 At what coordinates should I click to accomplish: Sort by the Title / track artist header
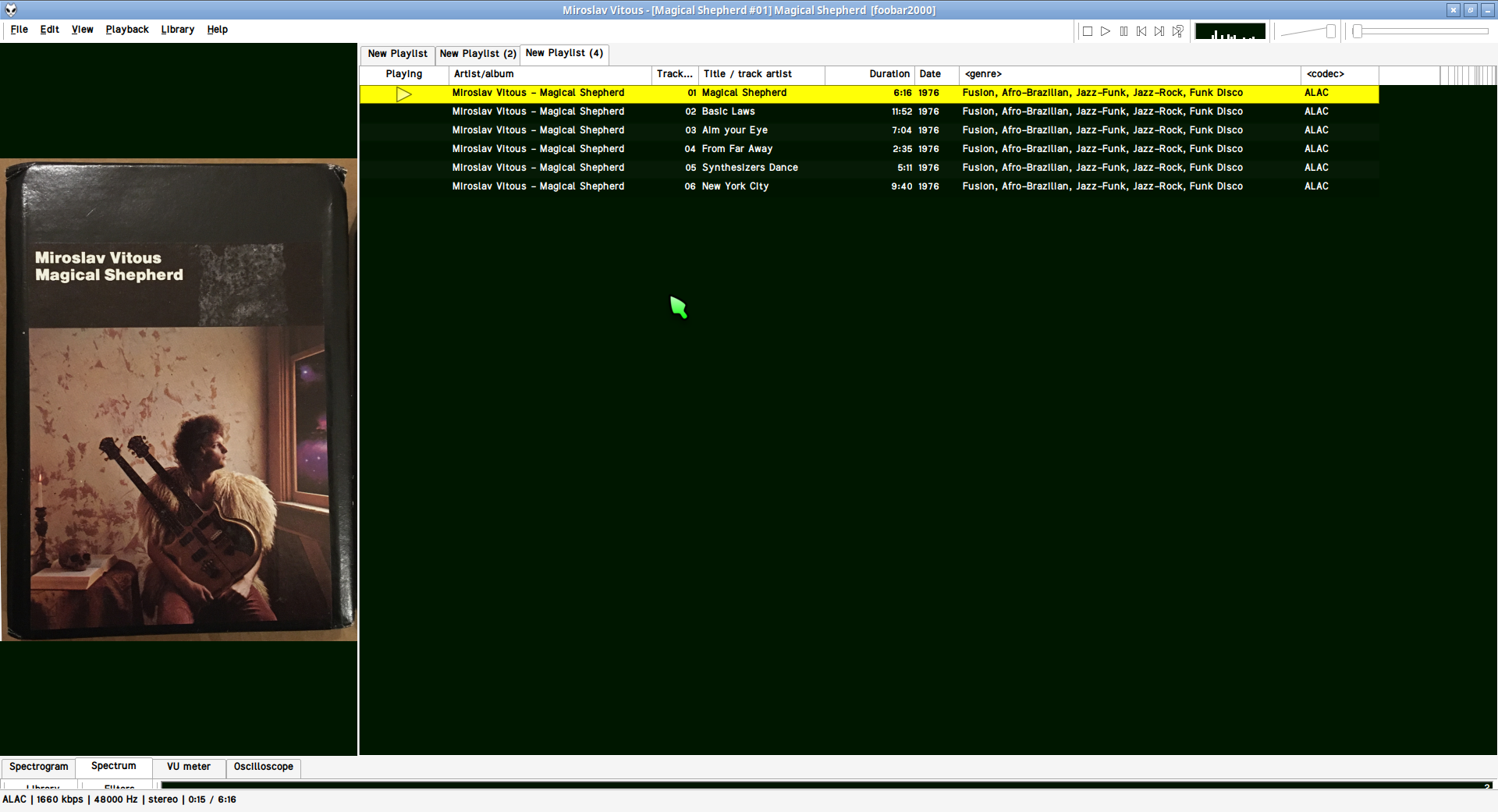coord(761,74)
